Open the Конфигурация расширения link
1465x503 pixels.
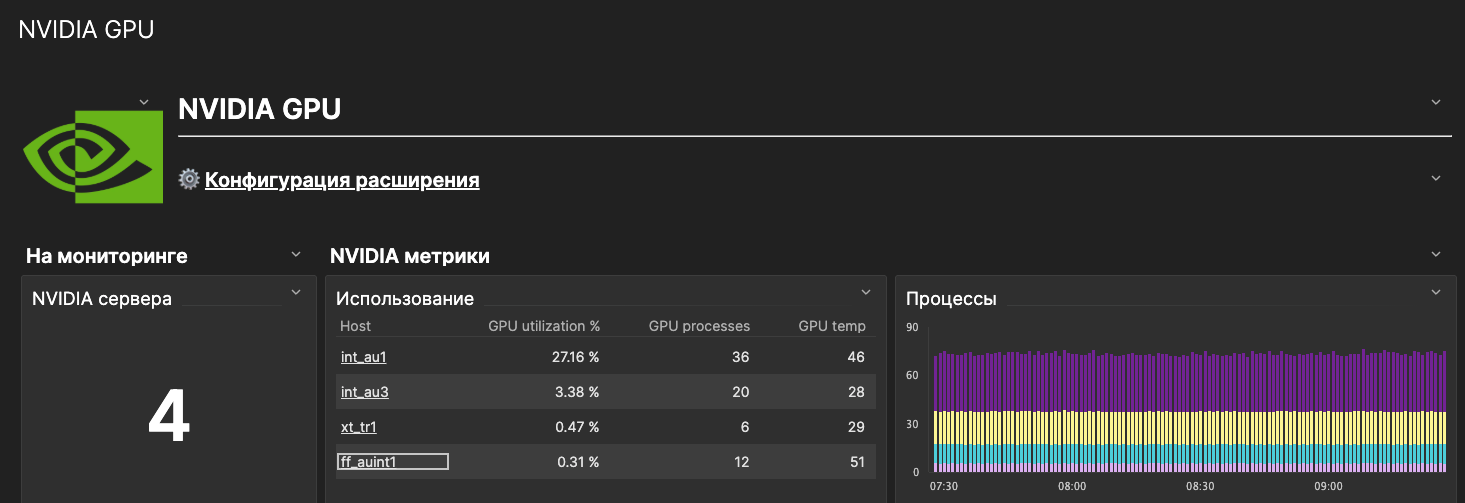[x=342, y=180]
